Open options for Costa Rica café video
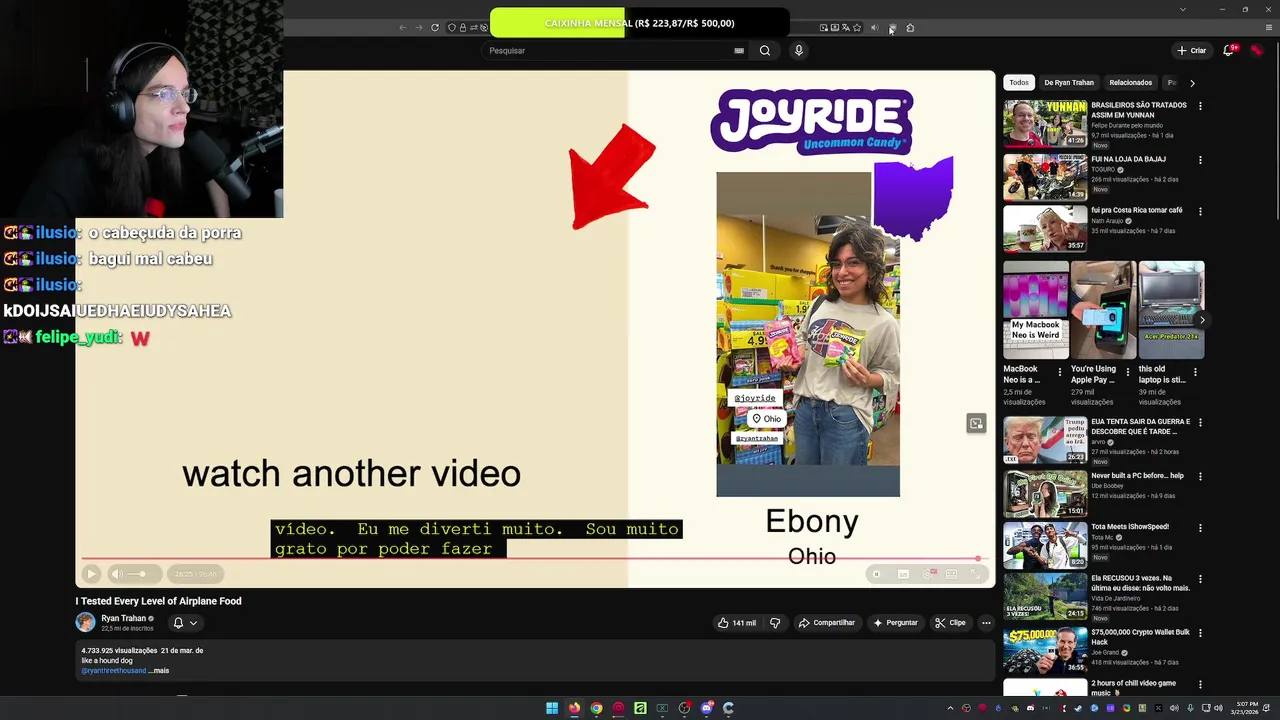The image size is (1280, 720). click(1200, 212)
